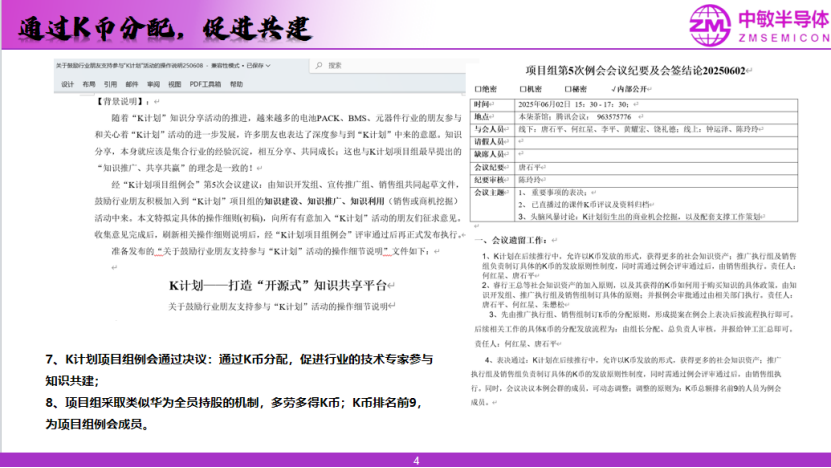831x468 pixels.
Task: Open the 设计 ribbon tab
Action: [68, 85]
